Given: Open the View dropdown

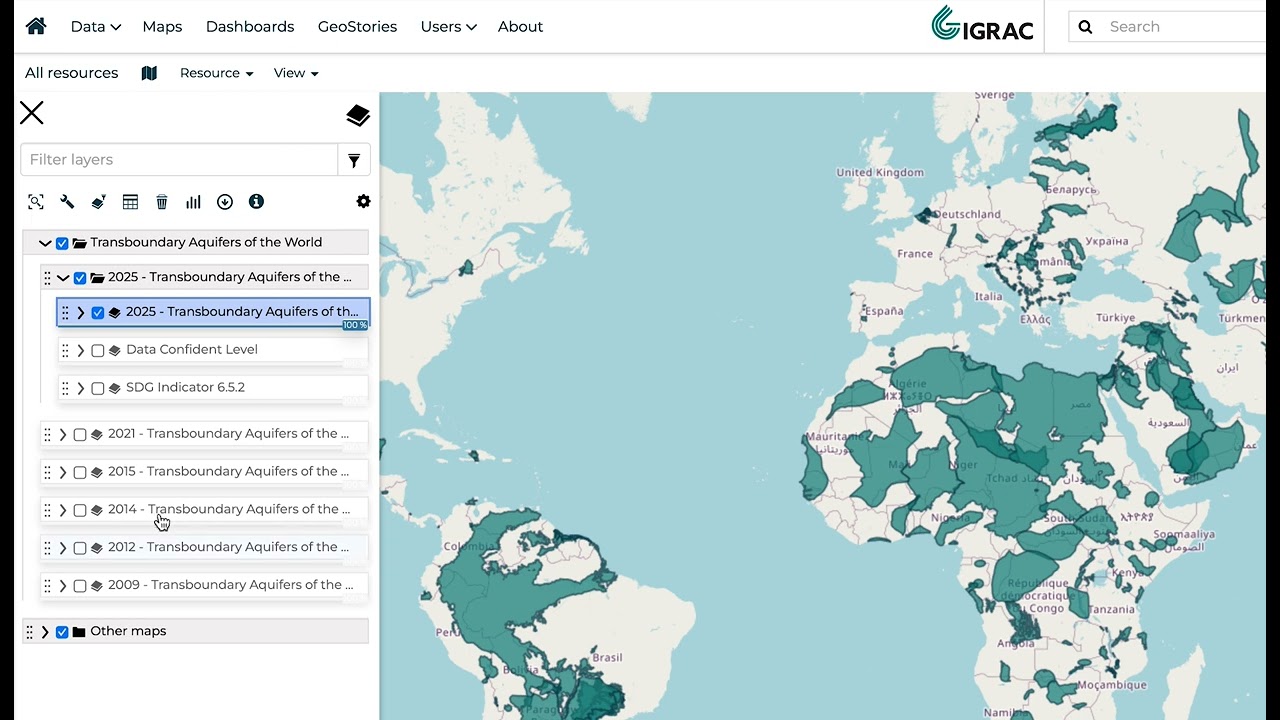Looking at the screenshot, I should tap(296, 73).
